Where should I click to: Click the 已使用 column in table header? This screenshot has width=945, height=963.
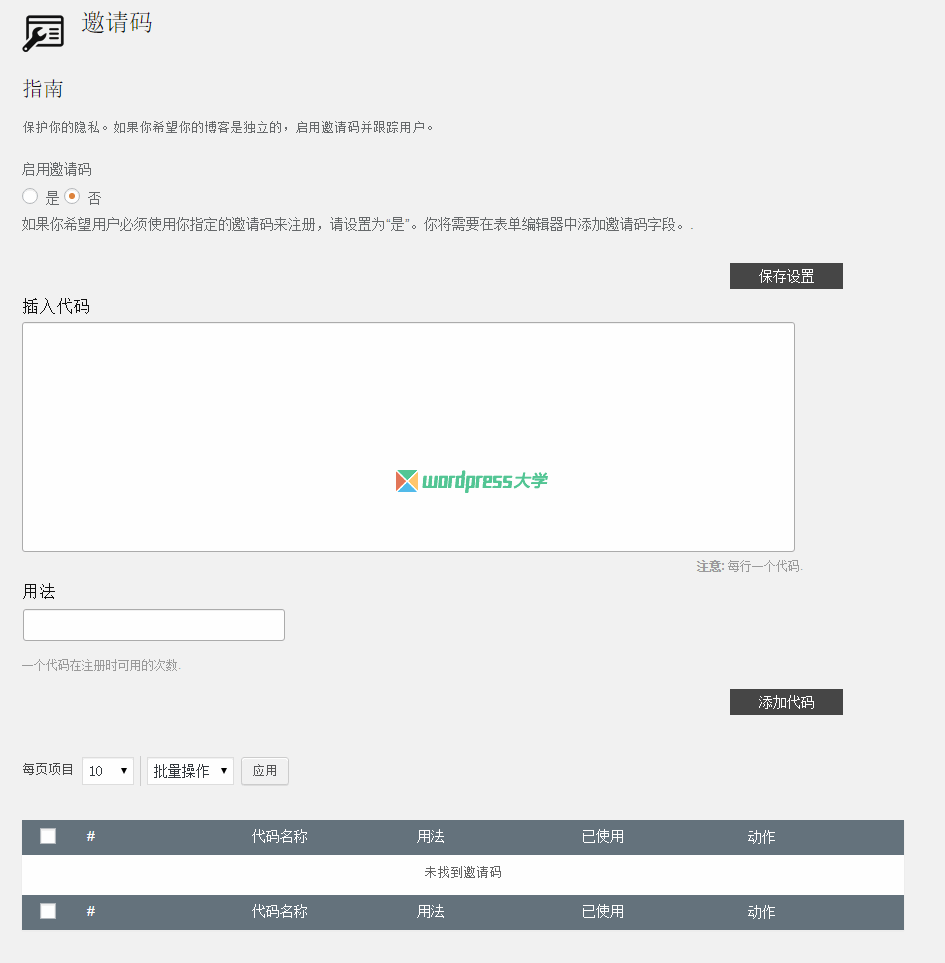[602, 836]
